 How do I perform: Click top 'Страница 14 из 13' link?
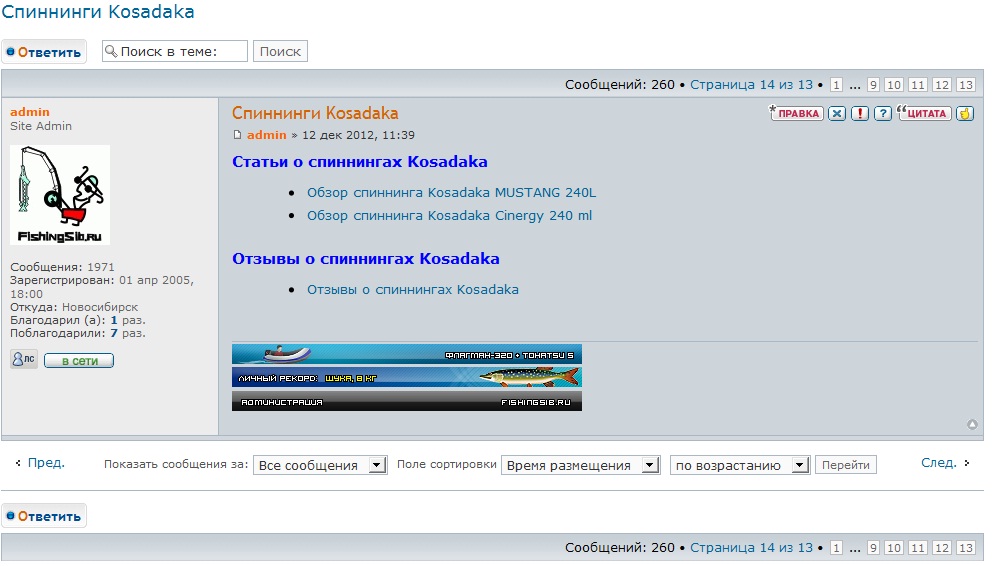pyautogui.click(x=751, y=85)
